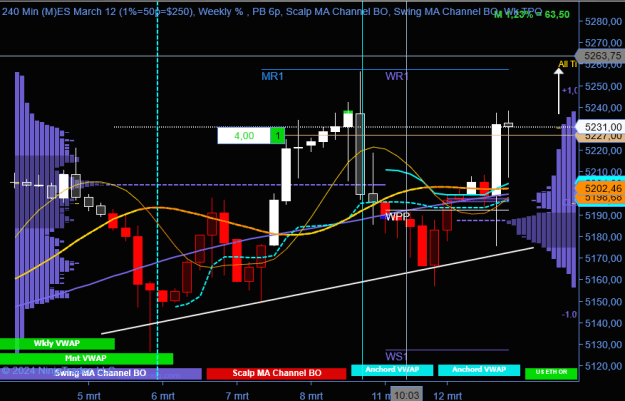
Task: Click the WR1 pivot level label
Action: pyautogui.click(x=397, y=76)
